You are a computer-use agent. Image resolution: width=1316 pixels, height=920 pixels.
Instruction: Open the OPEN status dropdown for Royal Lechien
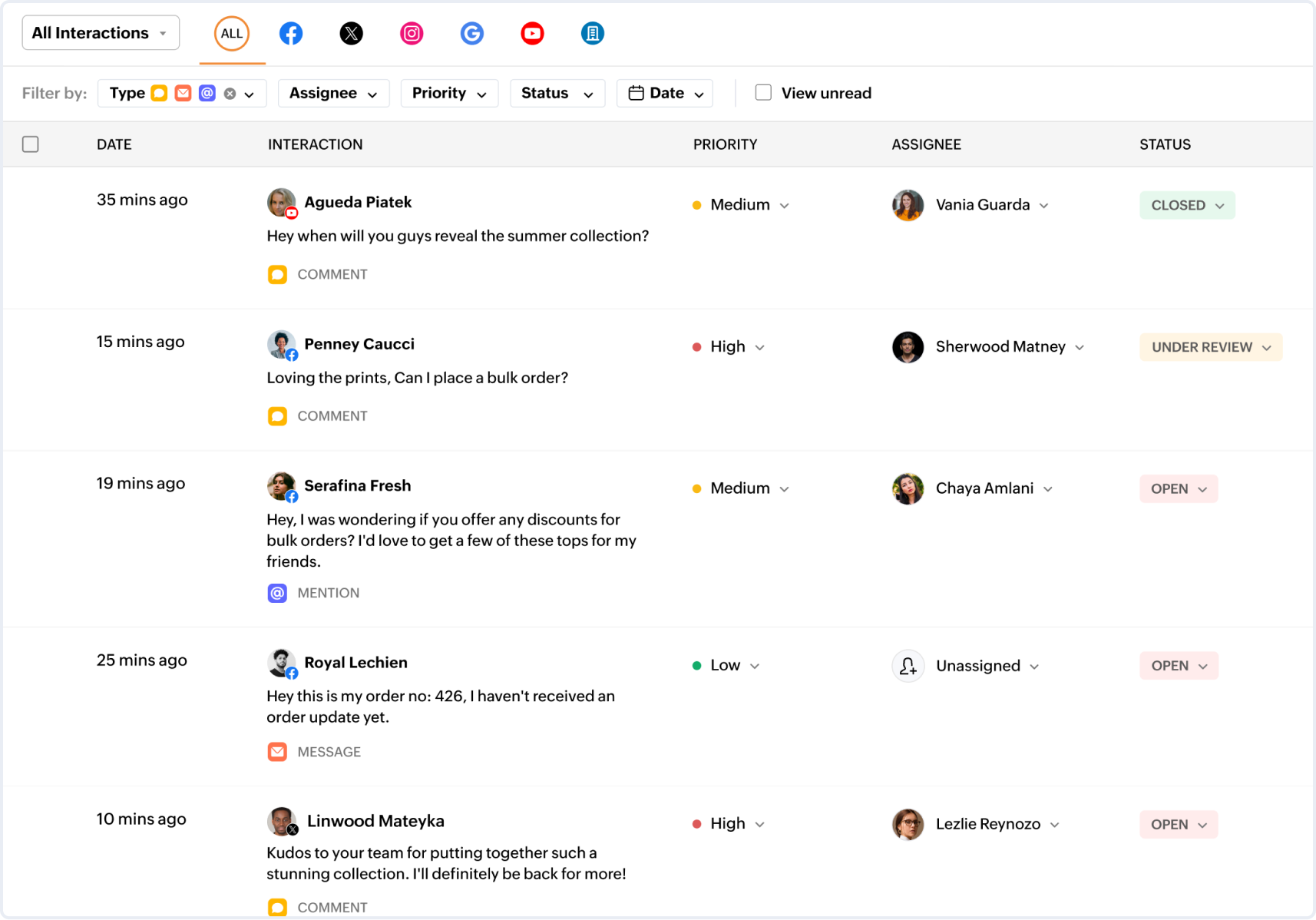click(x=1179, y=666)
